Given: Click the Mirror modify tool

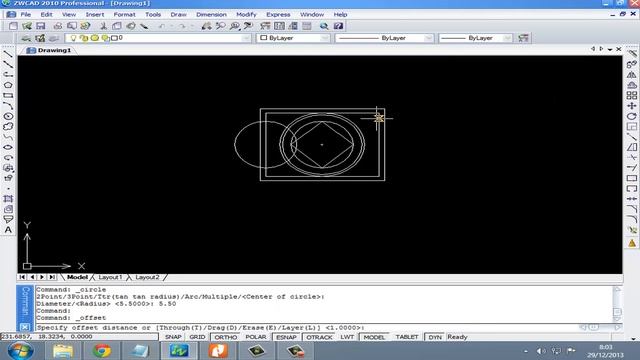Looking at the screenshot, I should pos(632,75).
